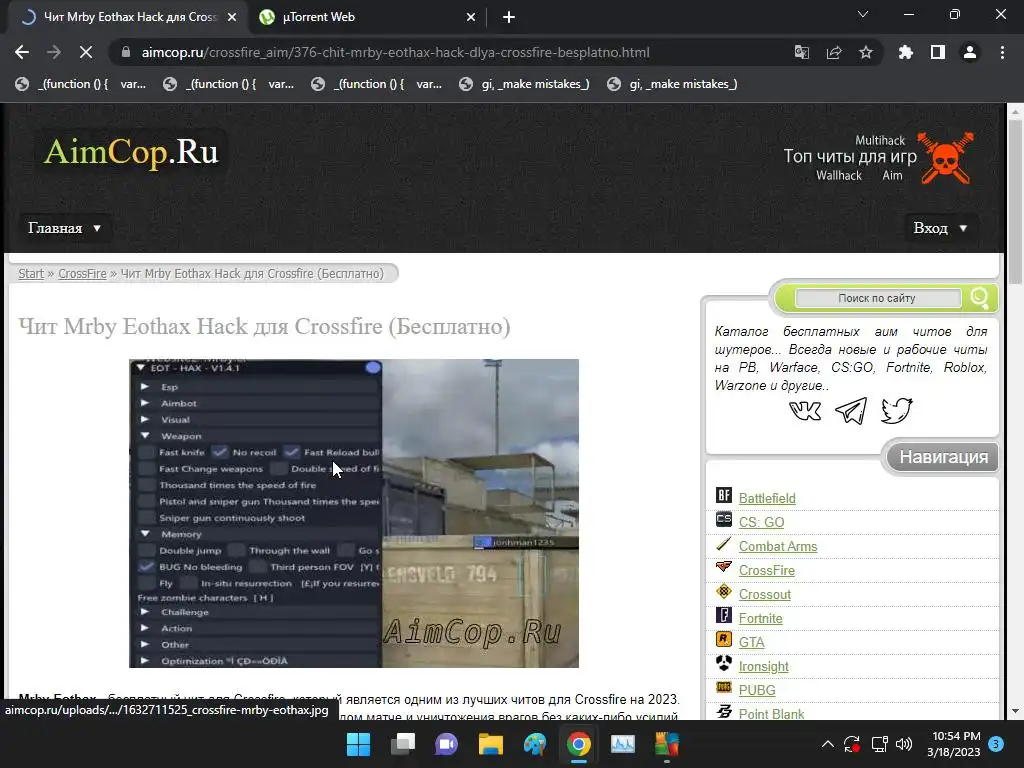1024x768 pixels.
Task: Open the Fortnite navigation link
Action: [760, 618]
